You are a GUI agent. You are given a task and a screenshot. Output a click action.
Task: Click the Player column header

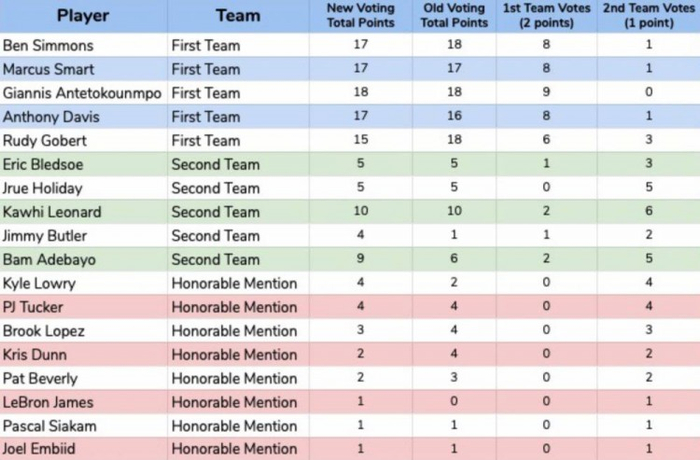click(x=83, y=16)
